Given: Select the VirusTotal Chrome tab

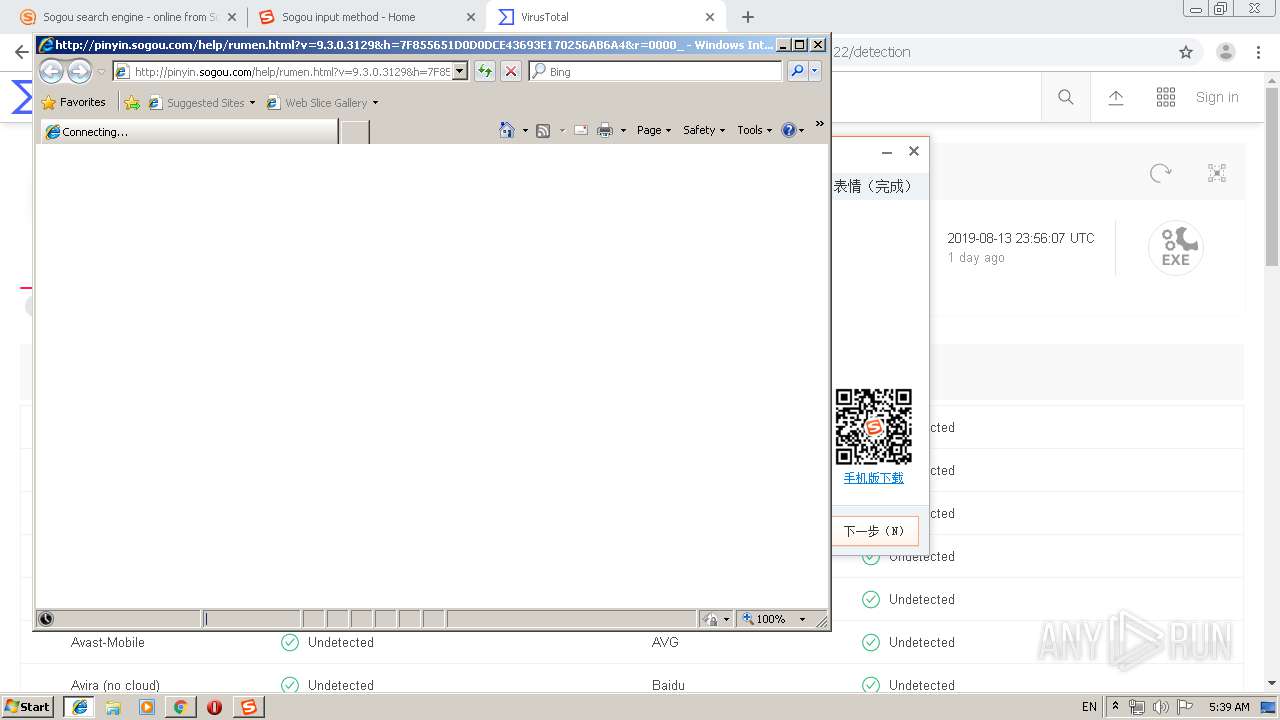Looking at the screenshot, I should pos(607,17).
